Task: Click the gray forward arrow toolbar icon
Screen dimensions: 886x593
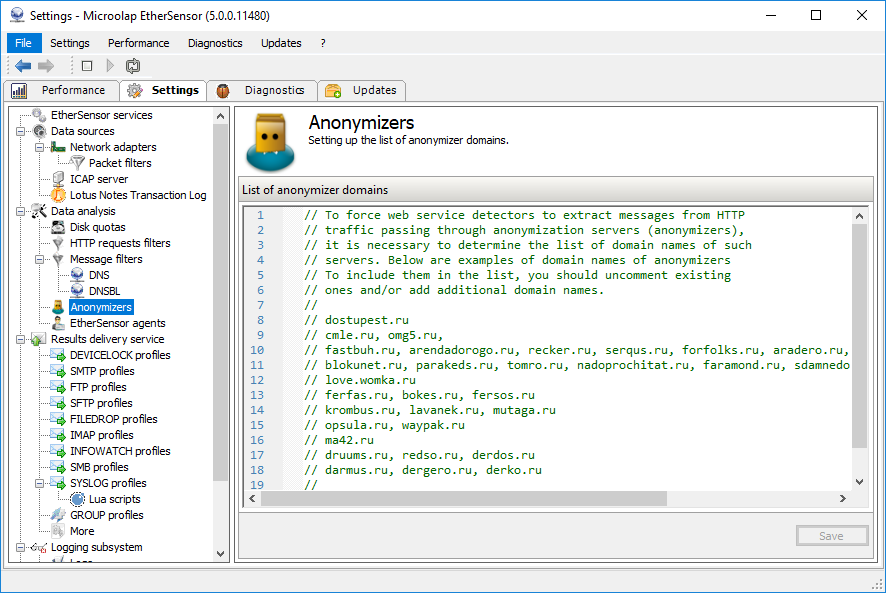Action: (46, 66)
